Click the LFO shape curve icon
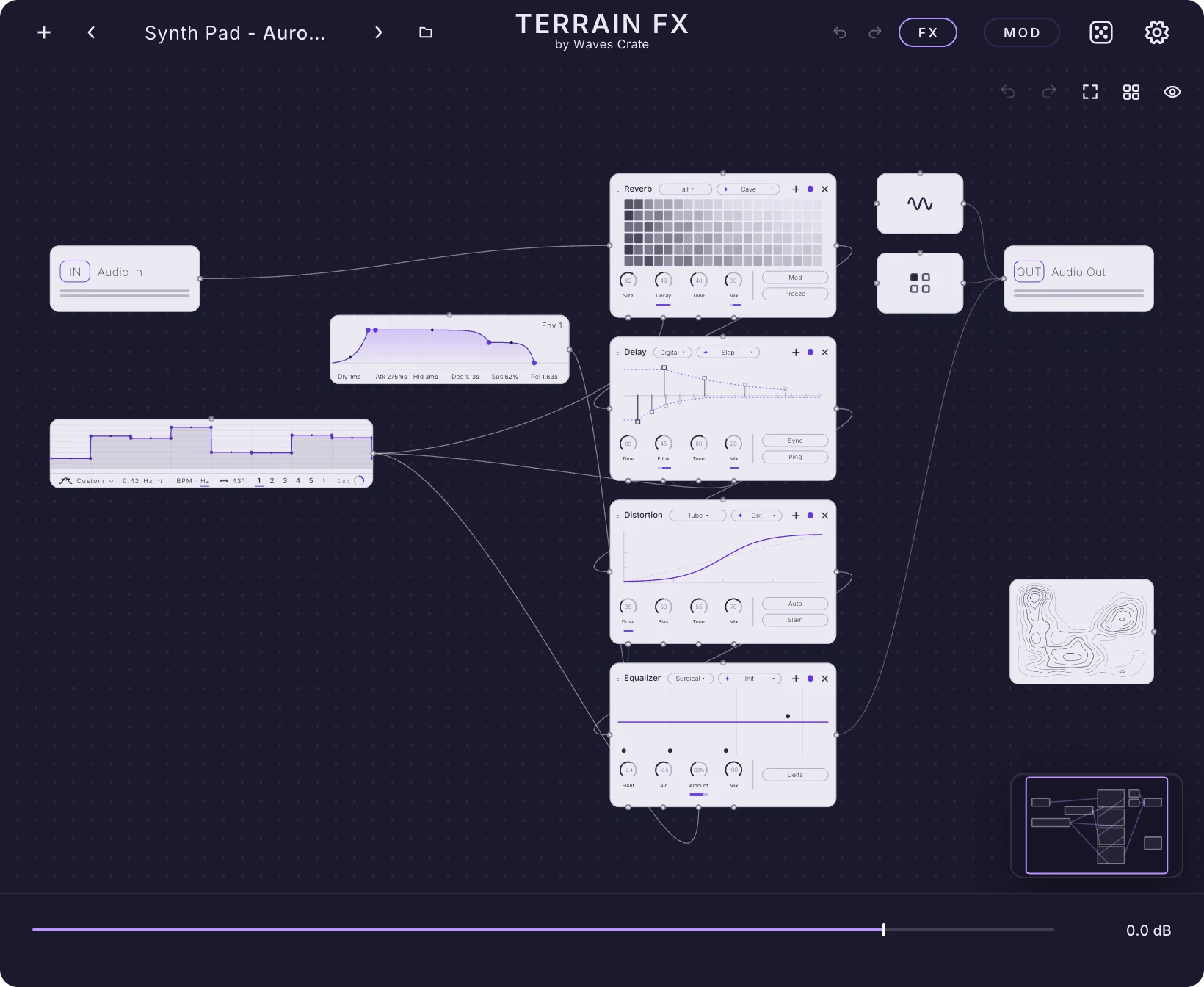Viewport: 1204px width, 987px height. 65,481
